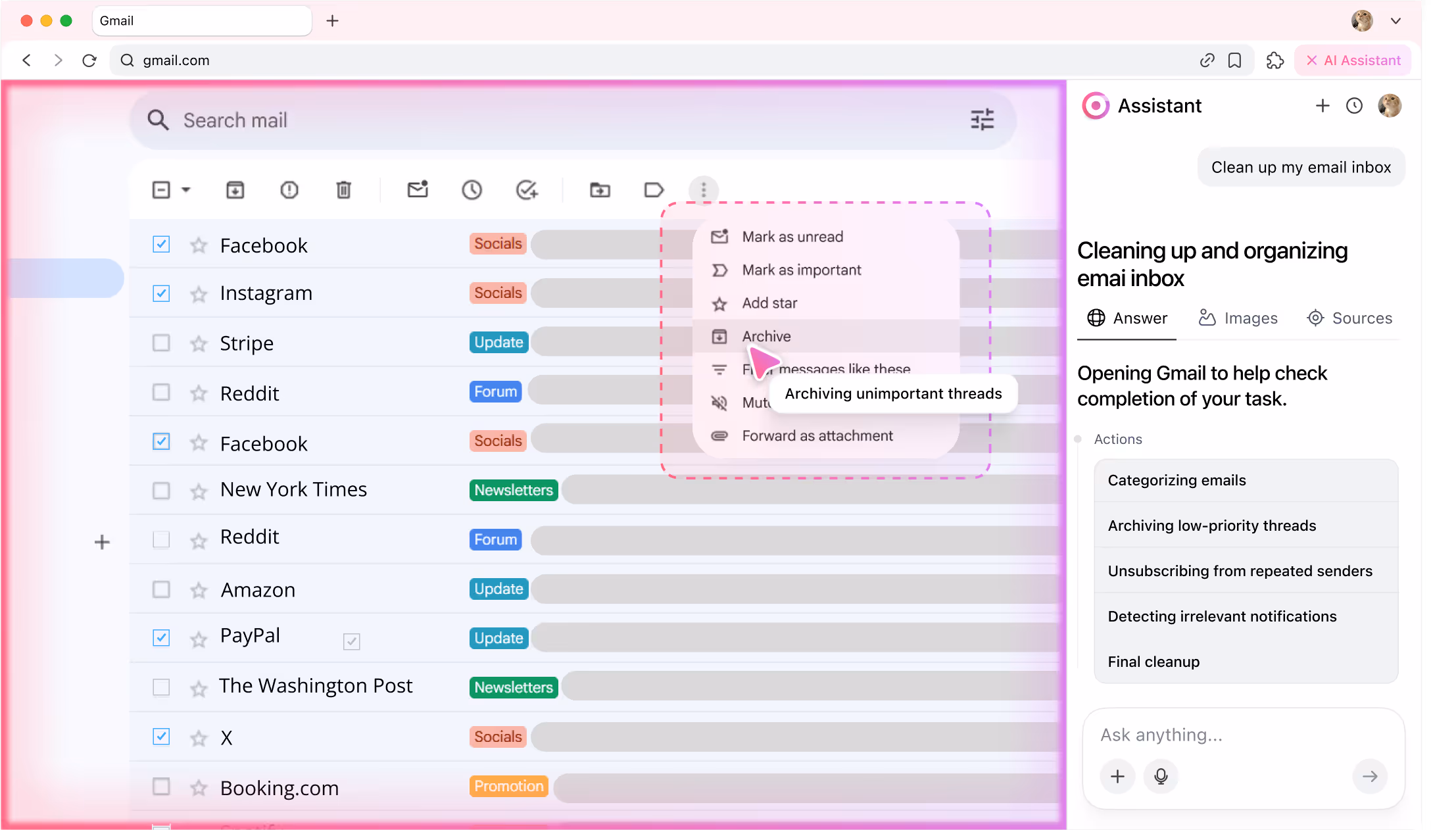Click the attach plus button in Assistant input

tap(1117, 776)
